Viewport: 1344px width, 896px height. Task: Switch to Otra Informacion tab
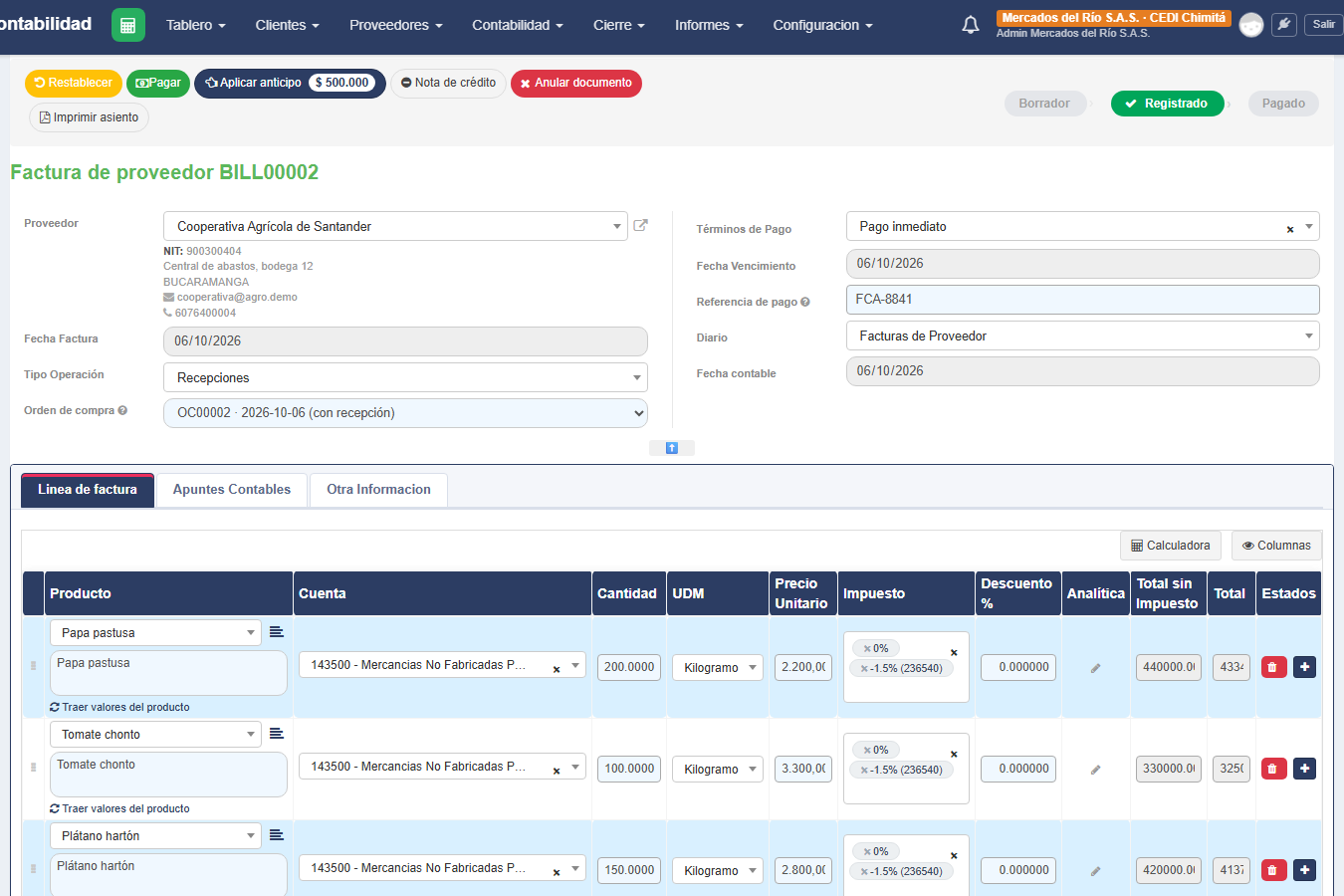(379, 490)
